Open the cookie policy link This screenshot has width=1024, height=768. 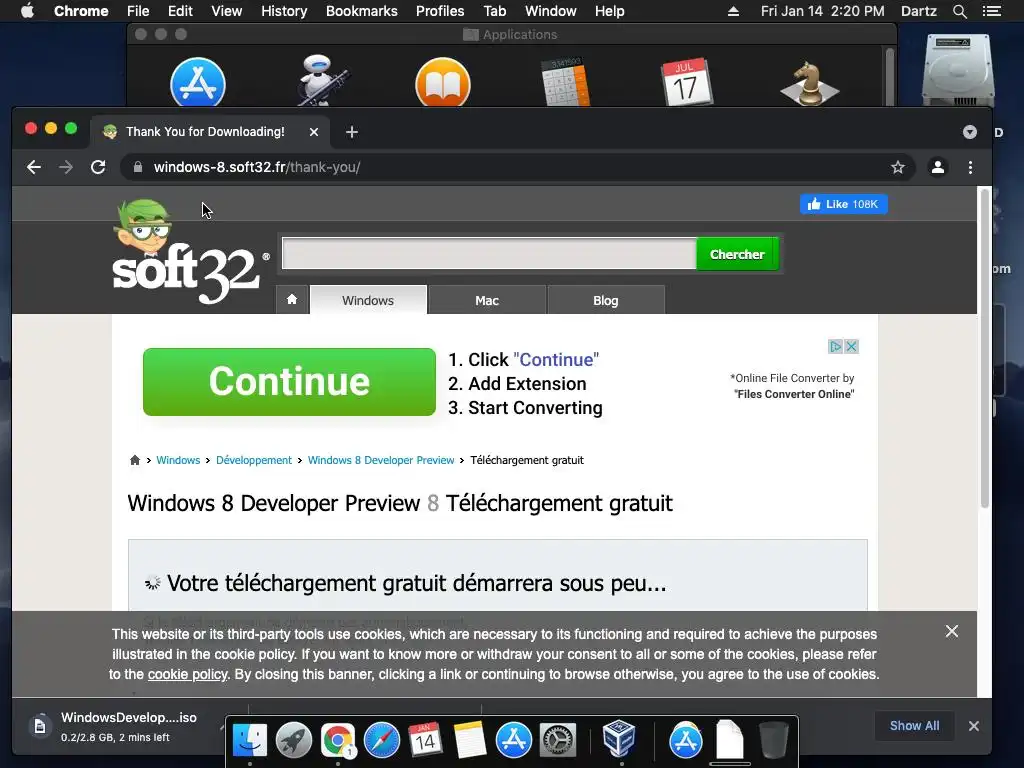(x=187, y=675)
